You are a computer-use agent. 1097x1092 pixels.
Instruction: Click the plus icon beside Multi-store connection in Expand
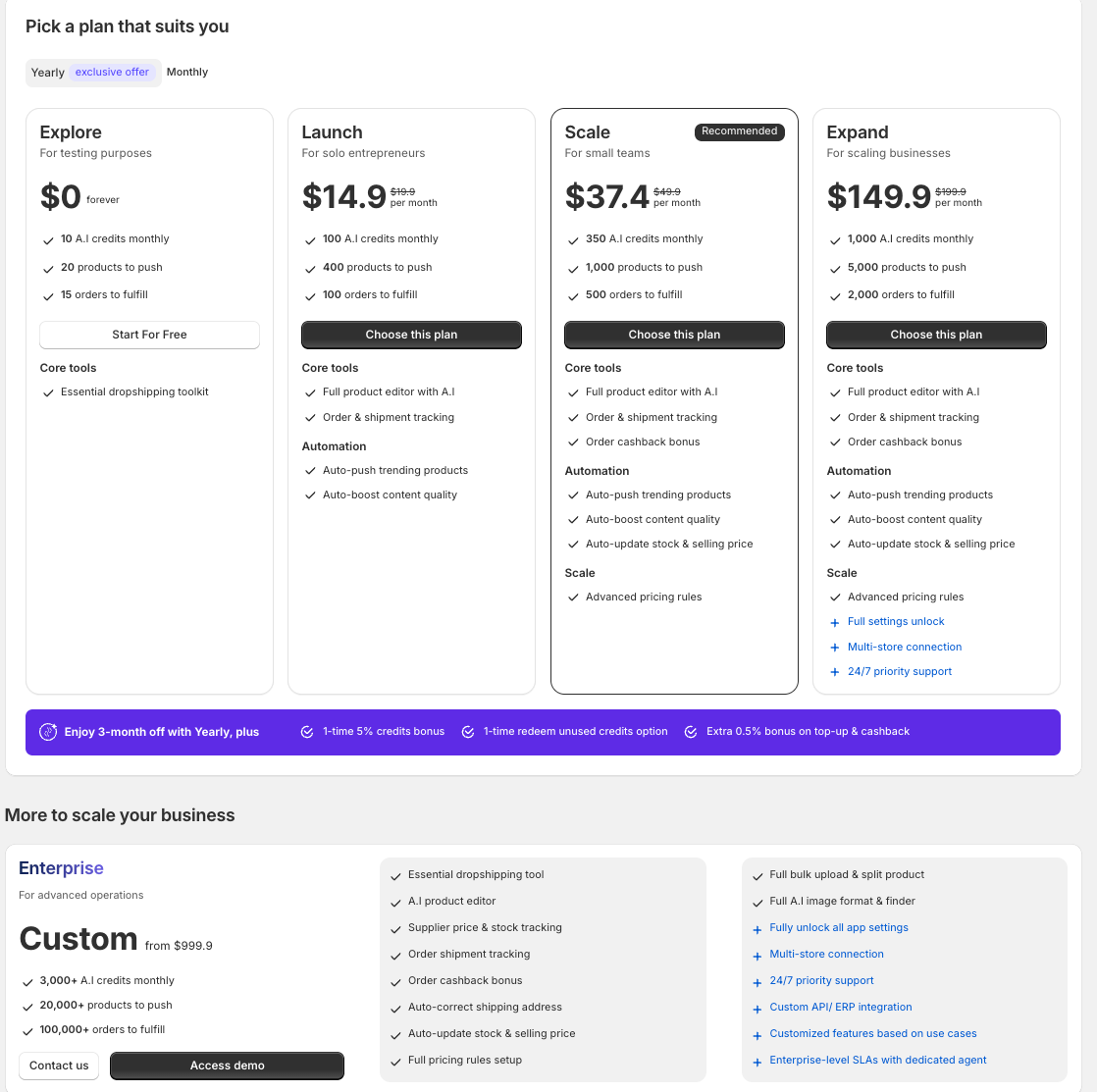(x=835, y=648)
